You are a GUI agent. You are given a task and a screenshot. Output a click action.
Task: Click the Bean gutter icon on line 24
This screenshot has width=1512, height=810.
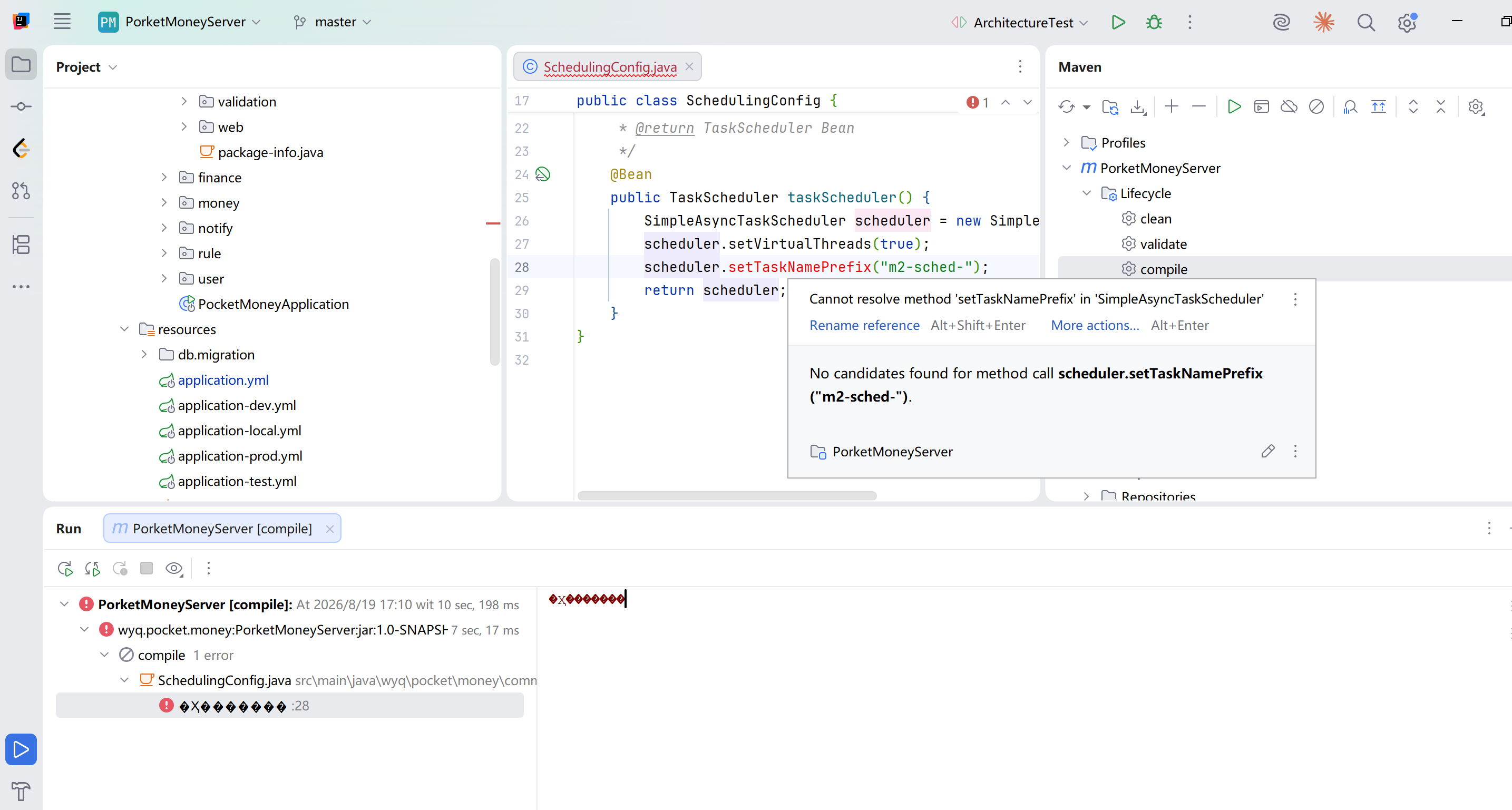click(543, 174)
